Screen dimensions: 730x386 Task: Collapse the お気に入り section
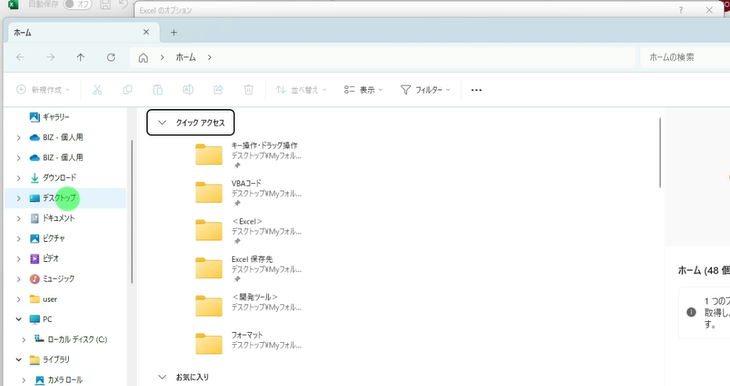(x=162, y=377)
